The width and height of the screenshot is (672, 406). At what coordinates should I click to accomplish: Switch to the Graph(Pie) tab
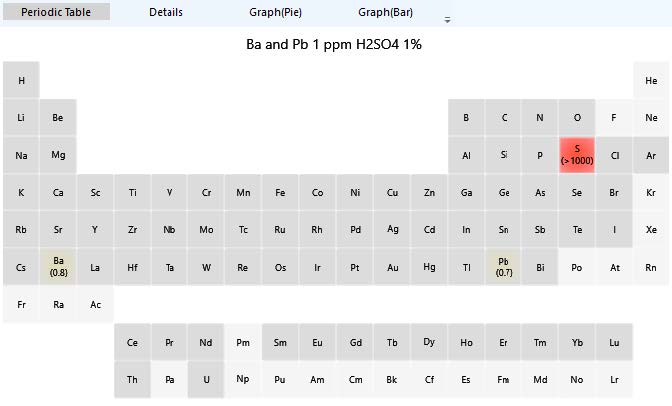(x=279, y=13)
